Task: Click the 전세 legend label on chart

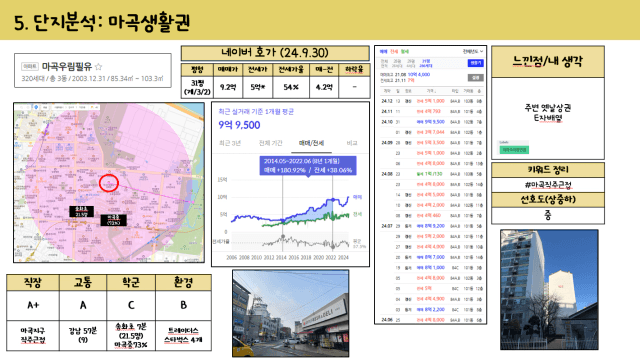Action: click(357, 214)
